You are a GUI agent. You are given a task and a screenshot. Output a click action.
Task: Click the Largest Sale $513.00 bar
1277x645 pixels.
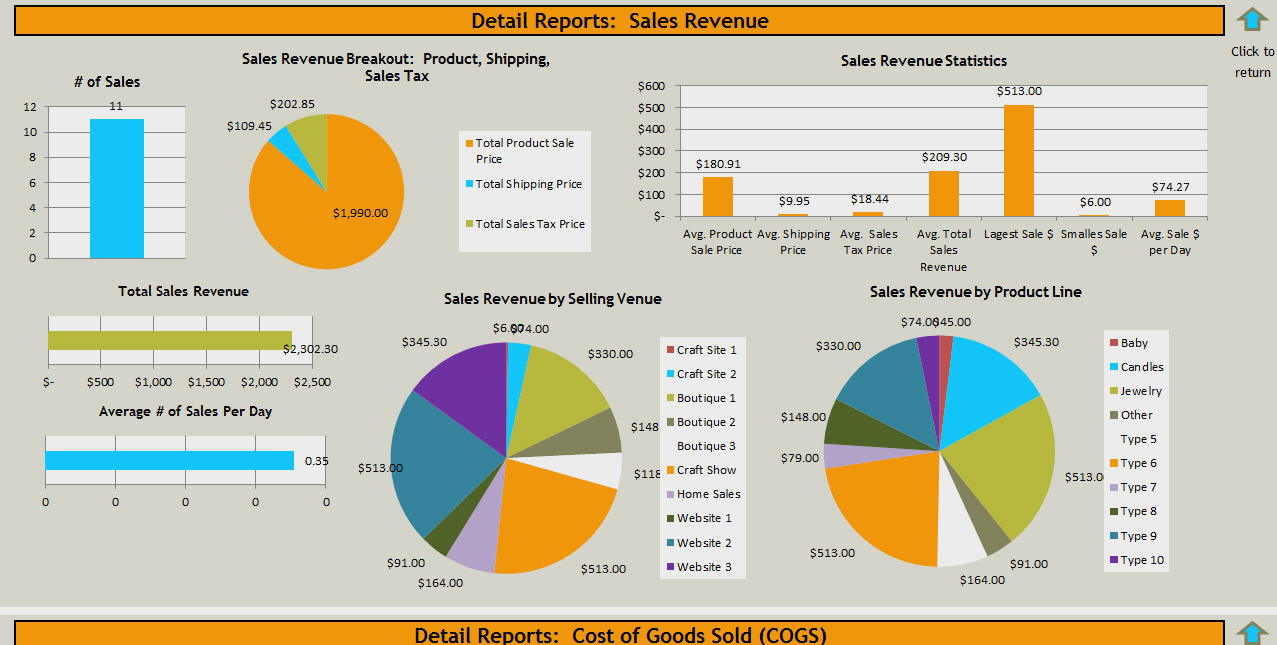tap(1019, 160)
